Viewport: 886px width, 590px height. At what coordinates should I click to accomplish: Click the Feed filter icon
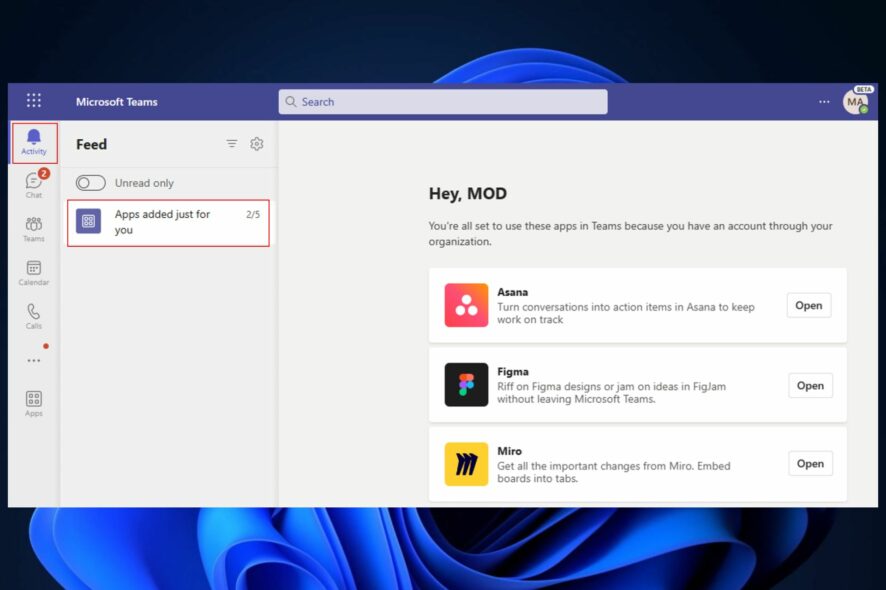point(232,144)
